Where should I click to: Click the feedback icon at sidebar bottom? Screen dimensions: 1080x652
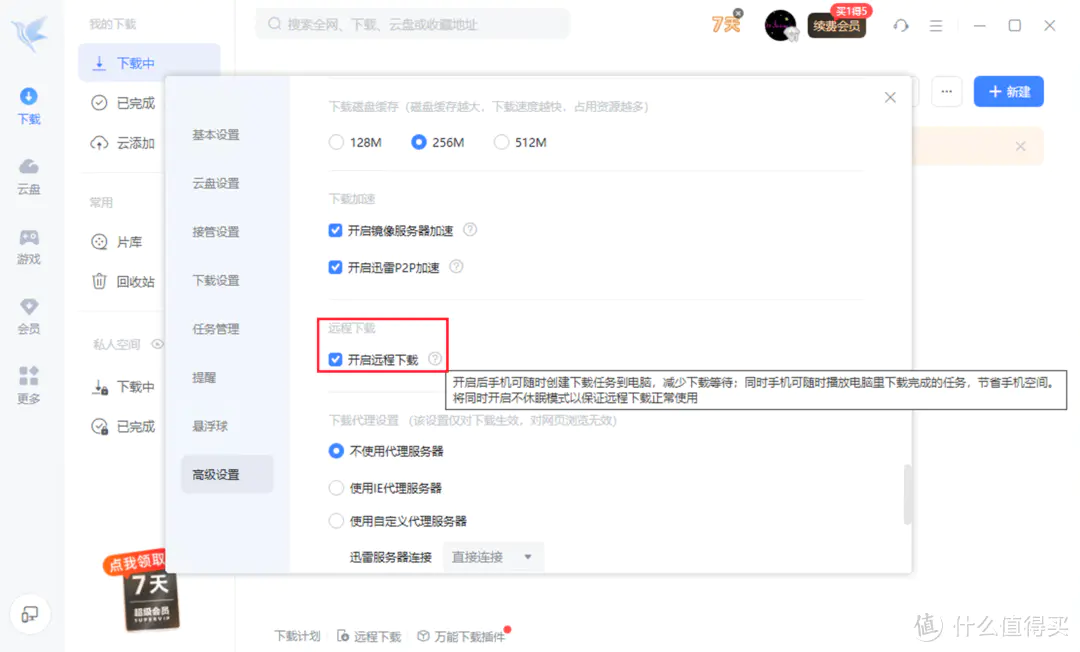click(x=30, y=614)
